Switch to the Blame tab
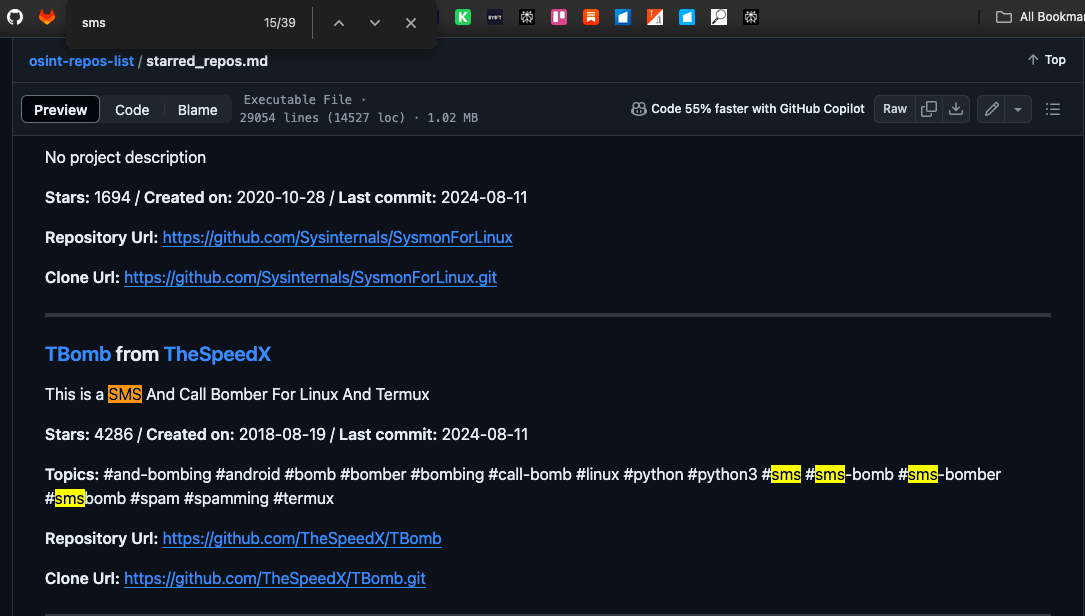1085x616 pixels. 197,109
